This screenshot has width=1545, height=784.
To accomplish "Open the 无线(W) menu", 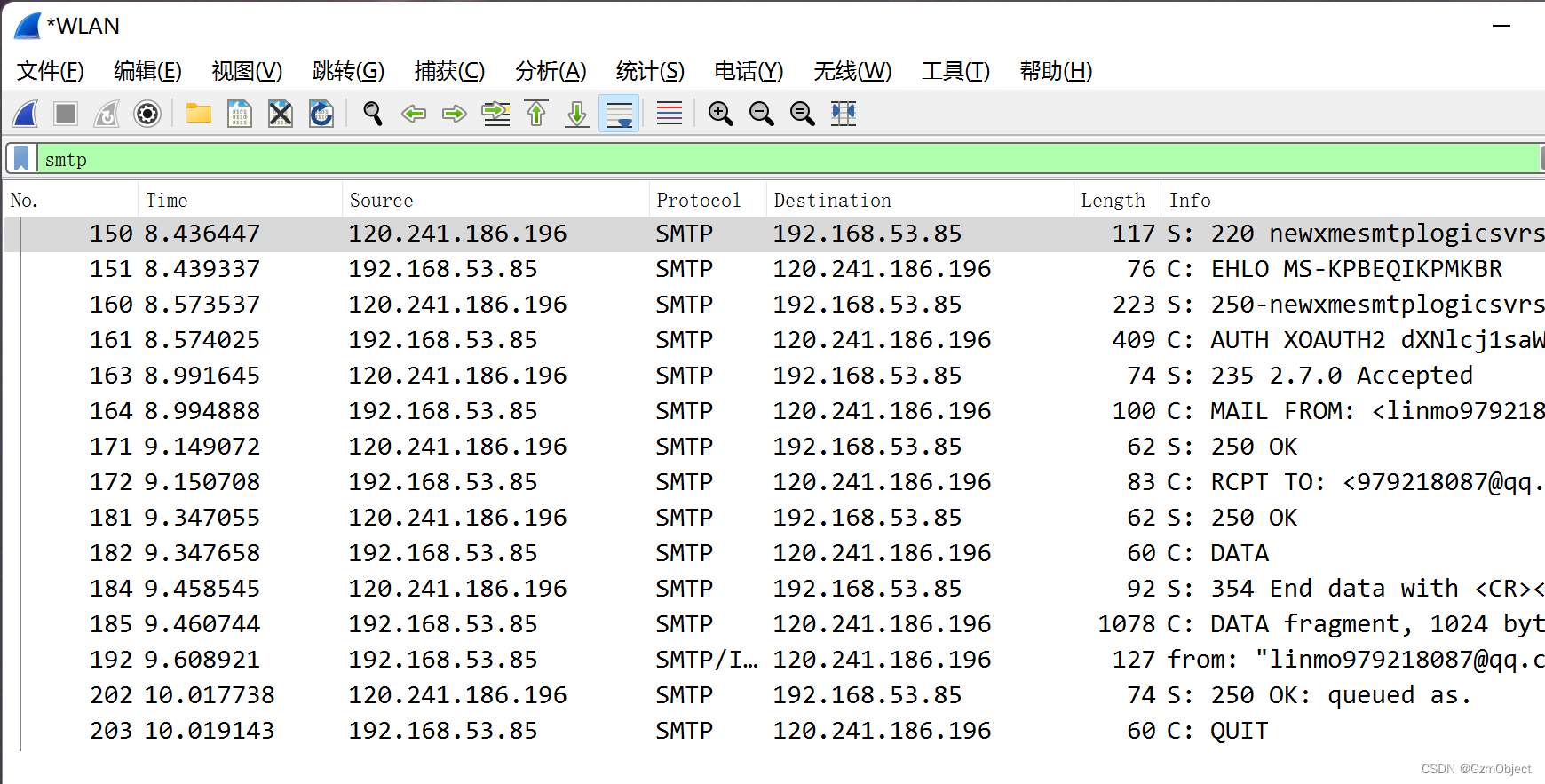I will [852, 71].
